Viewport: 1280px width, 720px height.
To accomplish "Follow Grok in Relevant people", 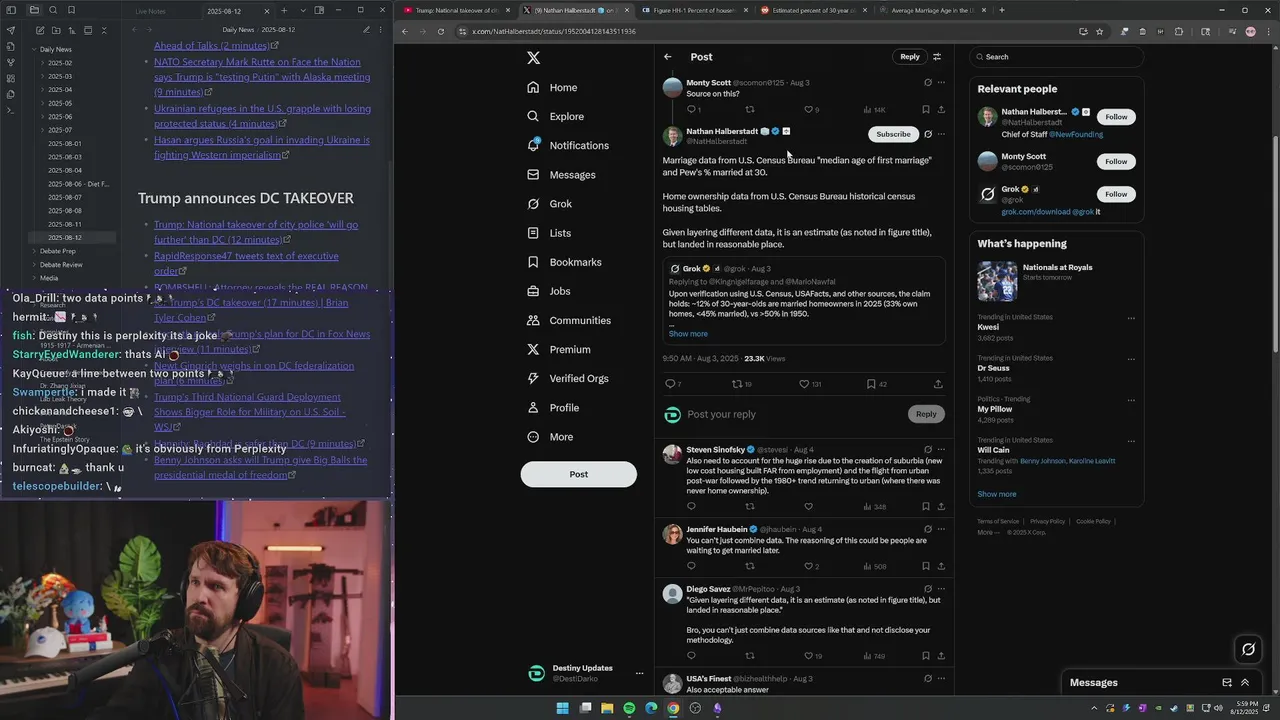I will [x=1116, y=194].
